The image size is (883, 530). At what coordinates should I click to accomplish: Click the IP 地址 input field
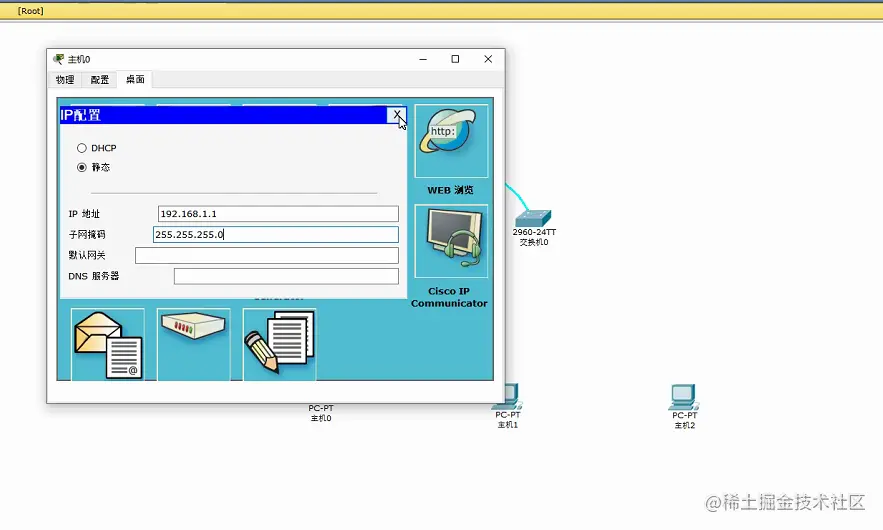pos(278,214)
